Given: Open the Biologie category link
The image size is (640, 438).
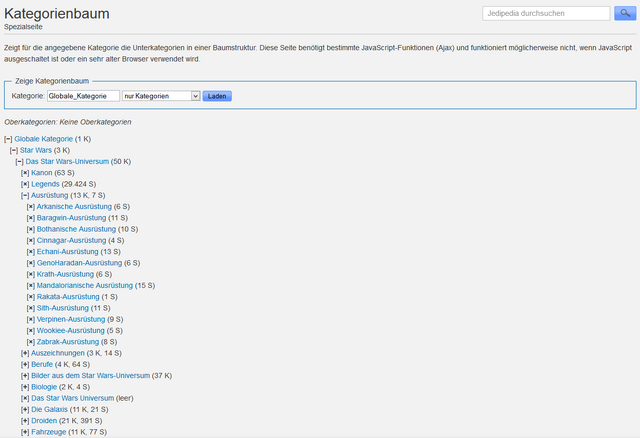Looking at the screenshot, I should coord(44,387).
